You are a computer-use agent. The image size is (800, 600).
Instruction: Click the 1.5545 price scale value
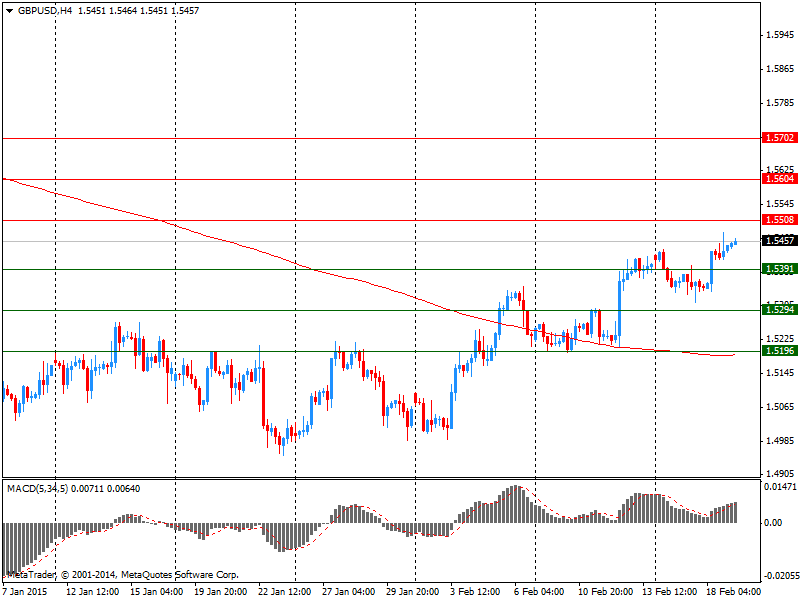pos(780,204)
